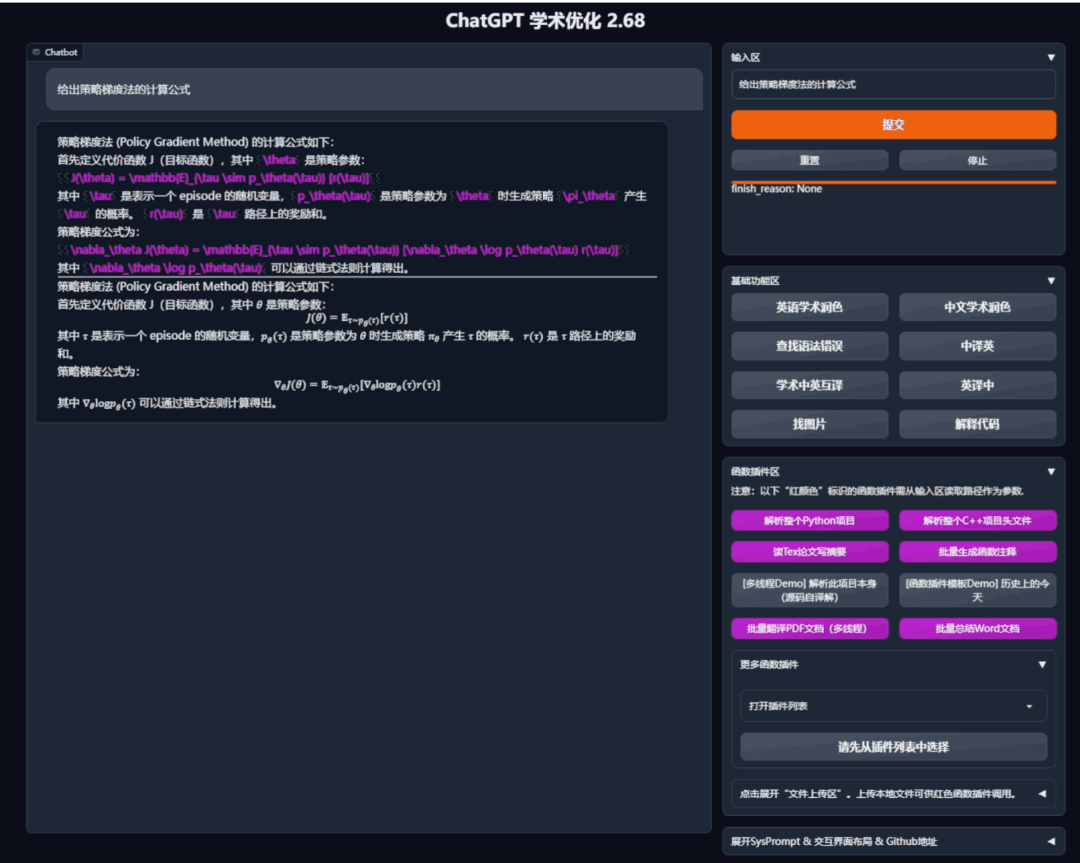Click 学术中英互译 button
Viewport: 1080px width, 863px height.
(809, 385)
